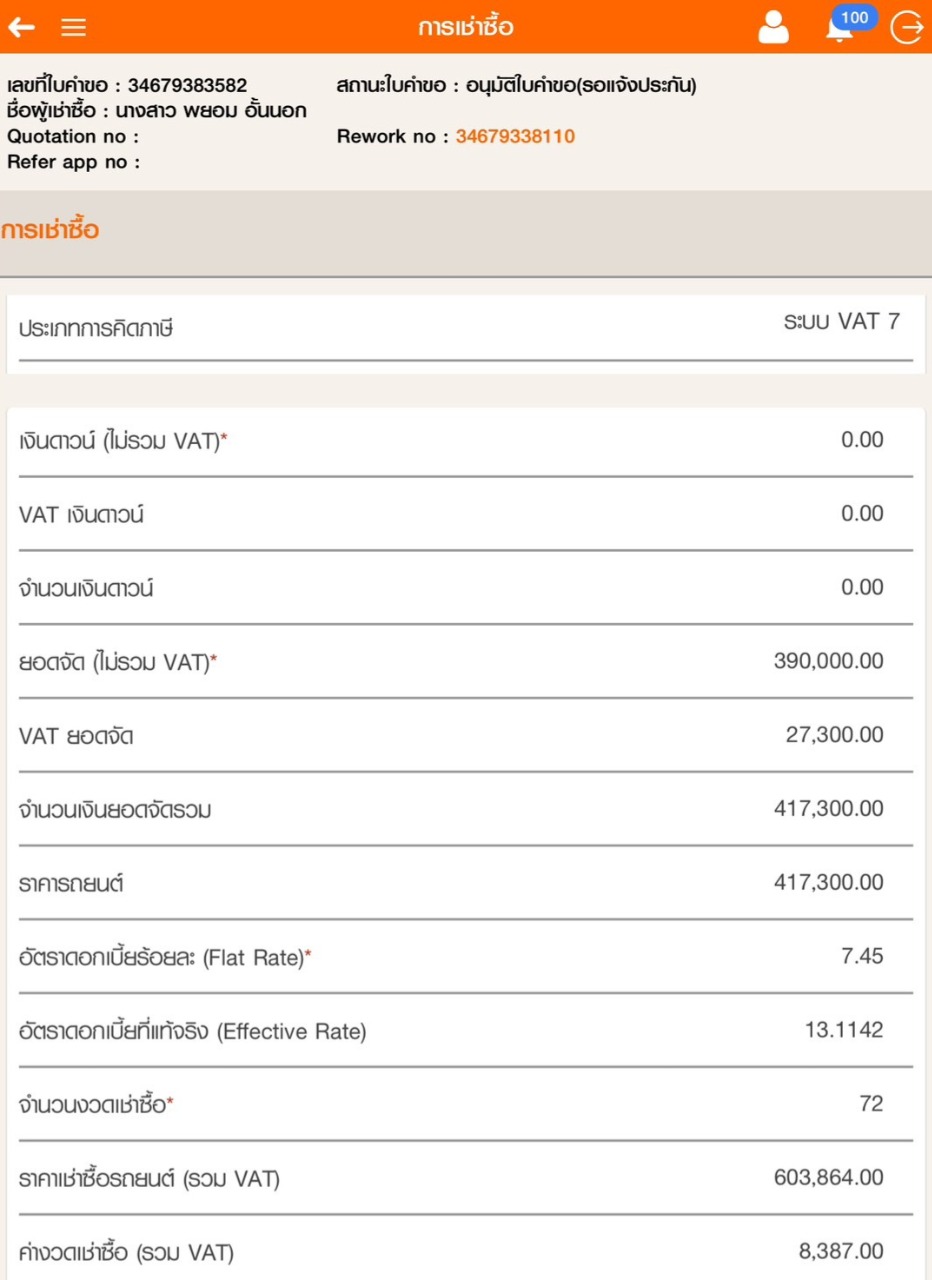Click the VAT ยอดจัด 27,300.00 value

pos(834,736)
